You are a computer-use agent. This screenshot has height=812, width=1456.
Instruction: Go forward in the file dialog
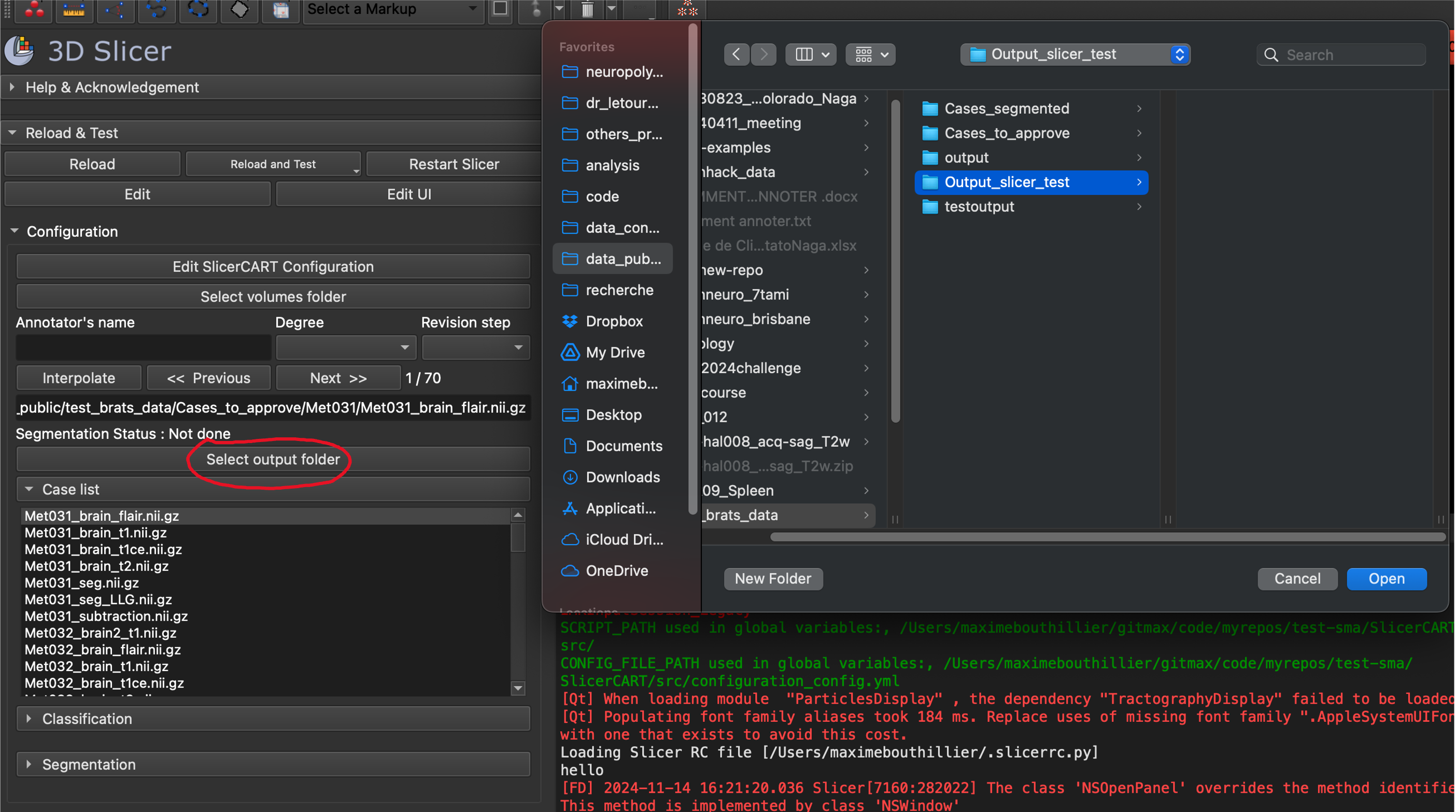tap(764, 54)
